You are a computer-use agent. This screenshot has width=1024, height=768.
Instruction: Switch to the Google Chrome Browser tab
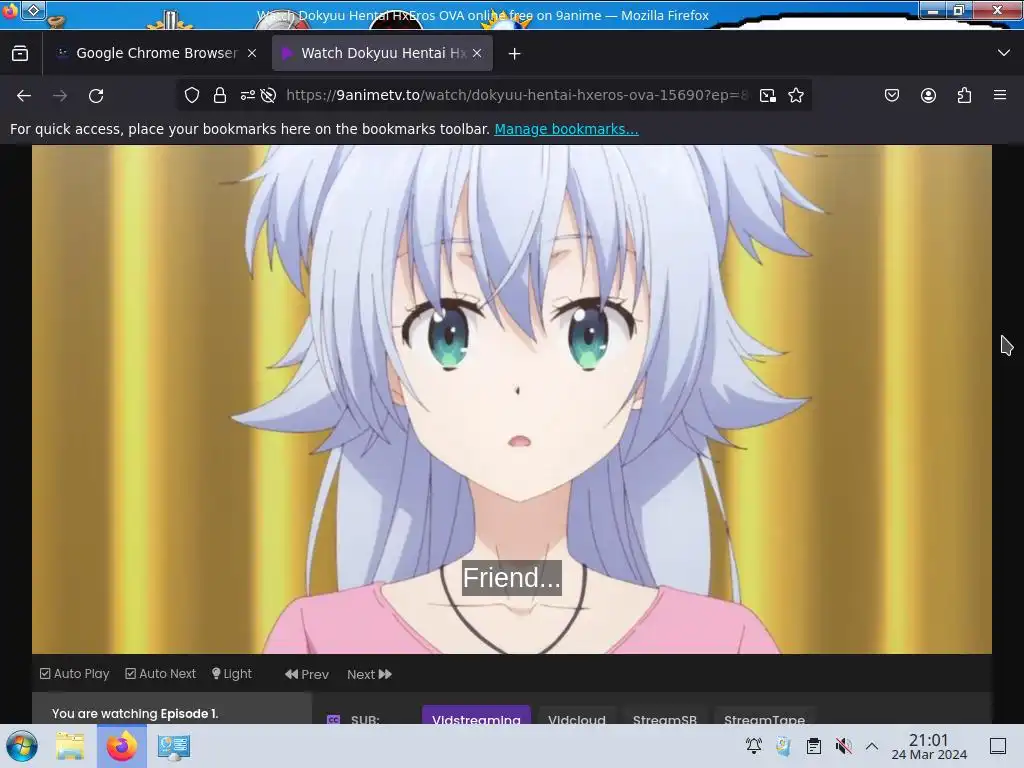(x=155, y=54)
